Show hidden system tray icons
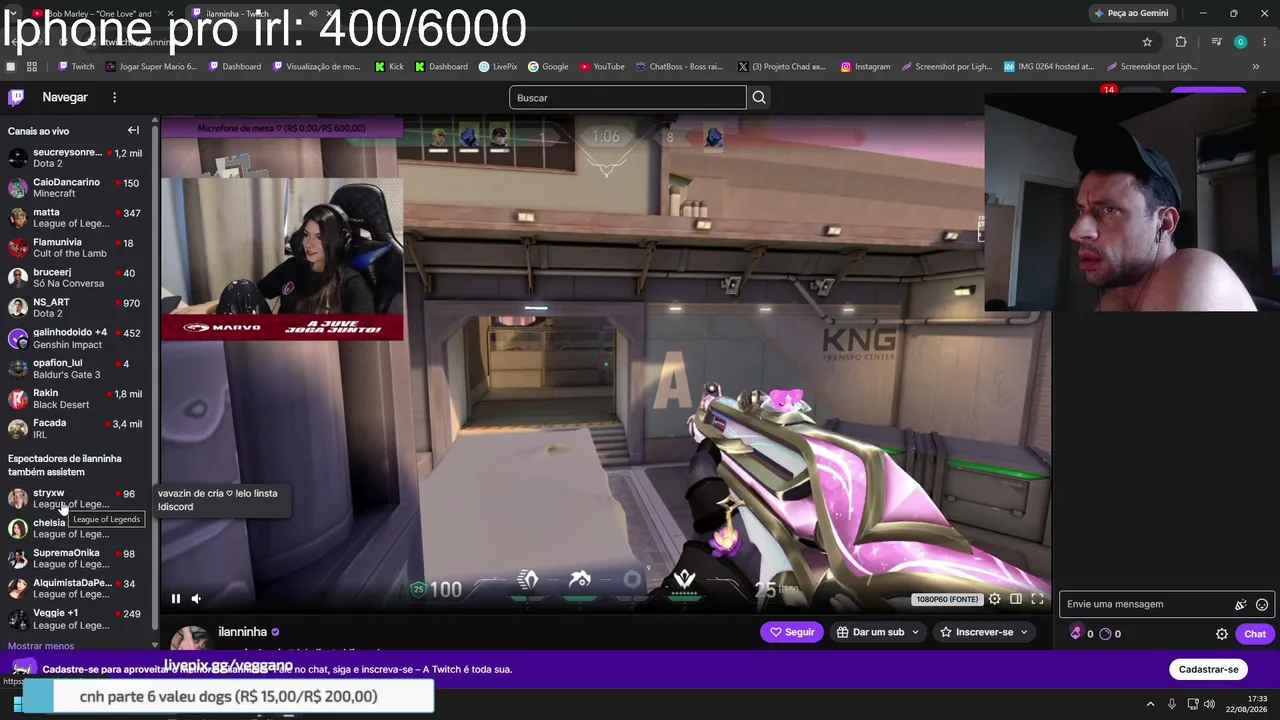Image resolution: width=1280 pixels, height=720 pixels. (1150, 704)
